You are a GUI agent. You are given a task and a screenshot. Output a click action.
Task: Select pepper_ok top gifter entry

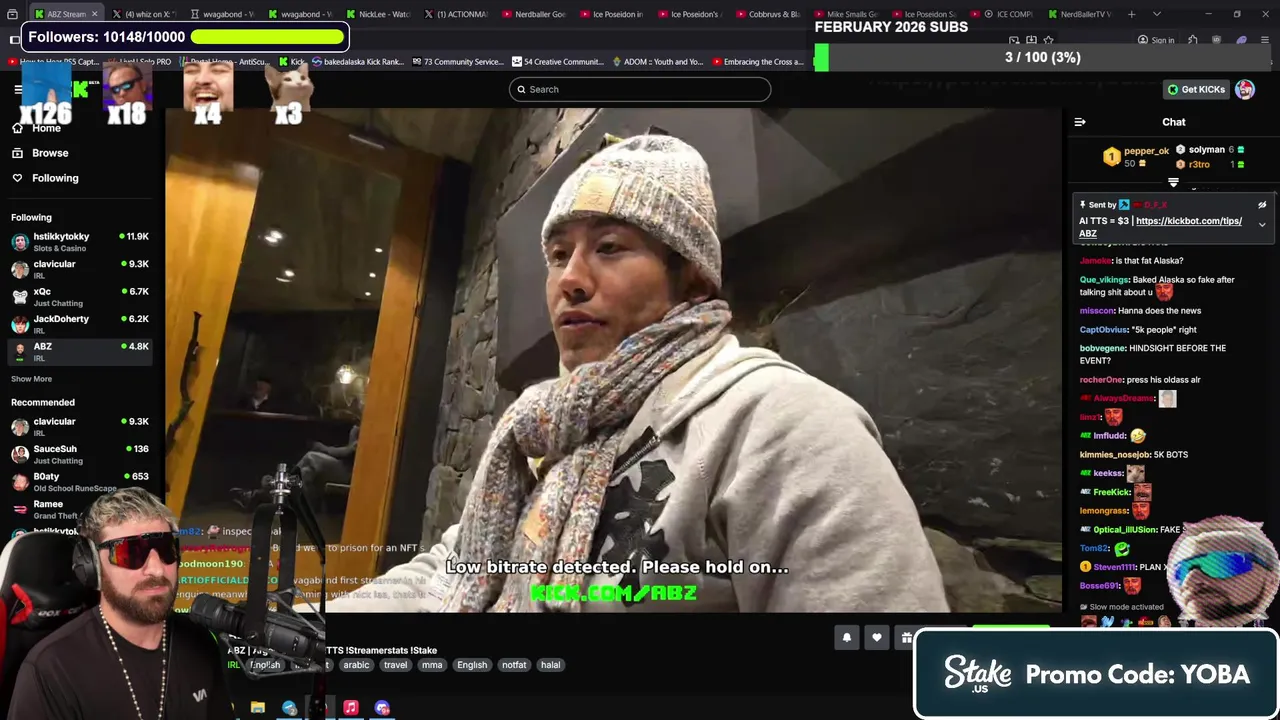pyautogui.click(x=1136, y=157)
